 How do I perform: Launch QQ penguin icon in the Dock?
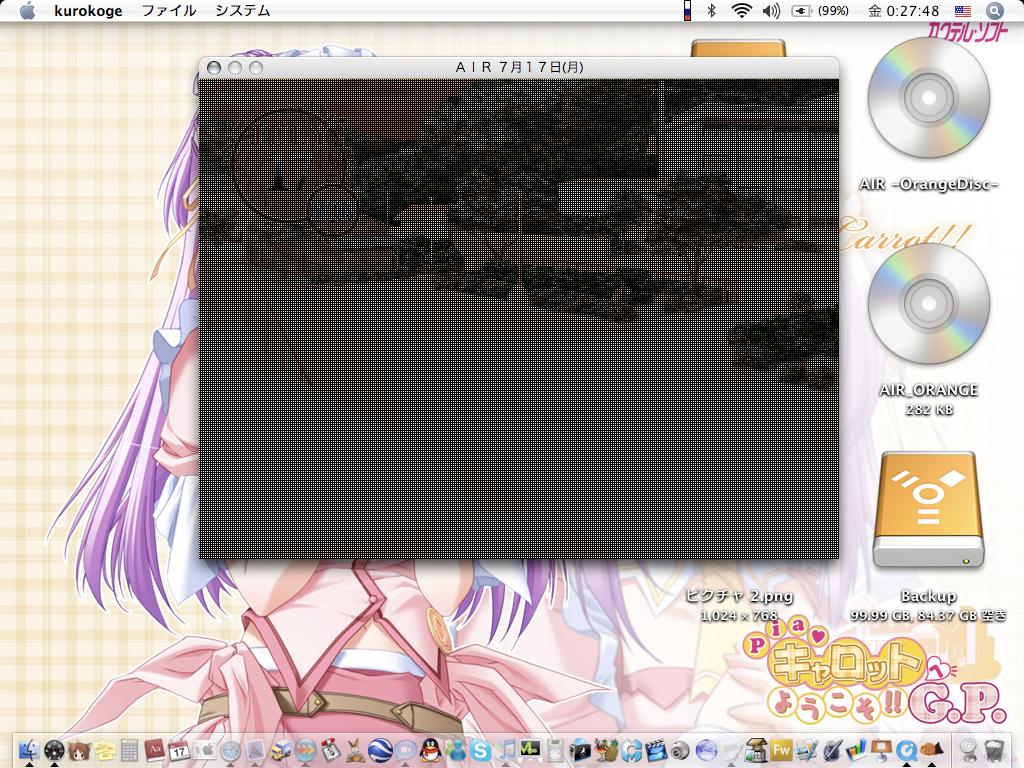(x=430, y=750)
